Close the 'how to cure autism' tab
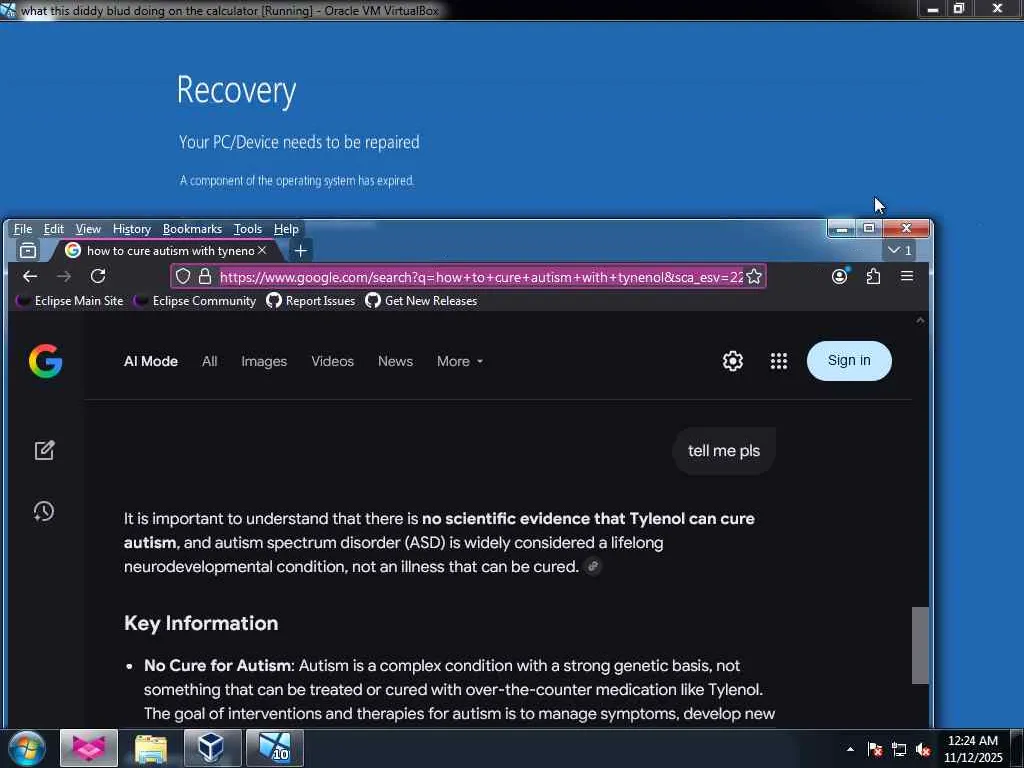1024x768 pixels. pyautogui.click(x=263, y=250)
